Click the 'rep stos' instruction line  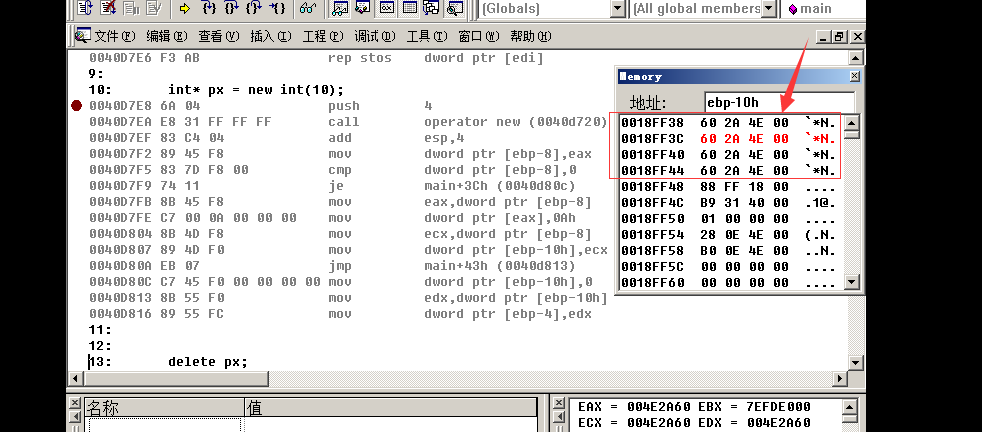316,58
